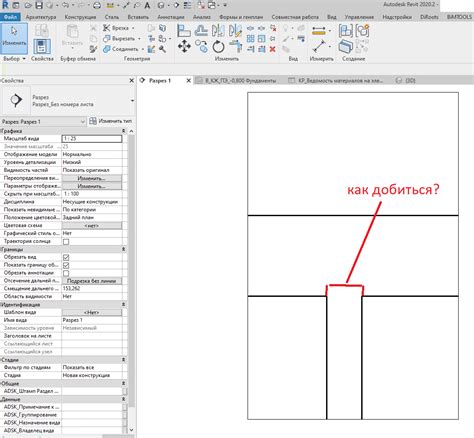Open the Свойства properties palette icon
This screenshot has height=438, width=474.
42,46
